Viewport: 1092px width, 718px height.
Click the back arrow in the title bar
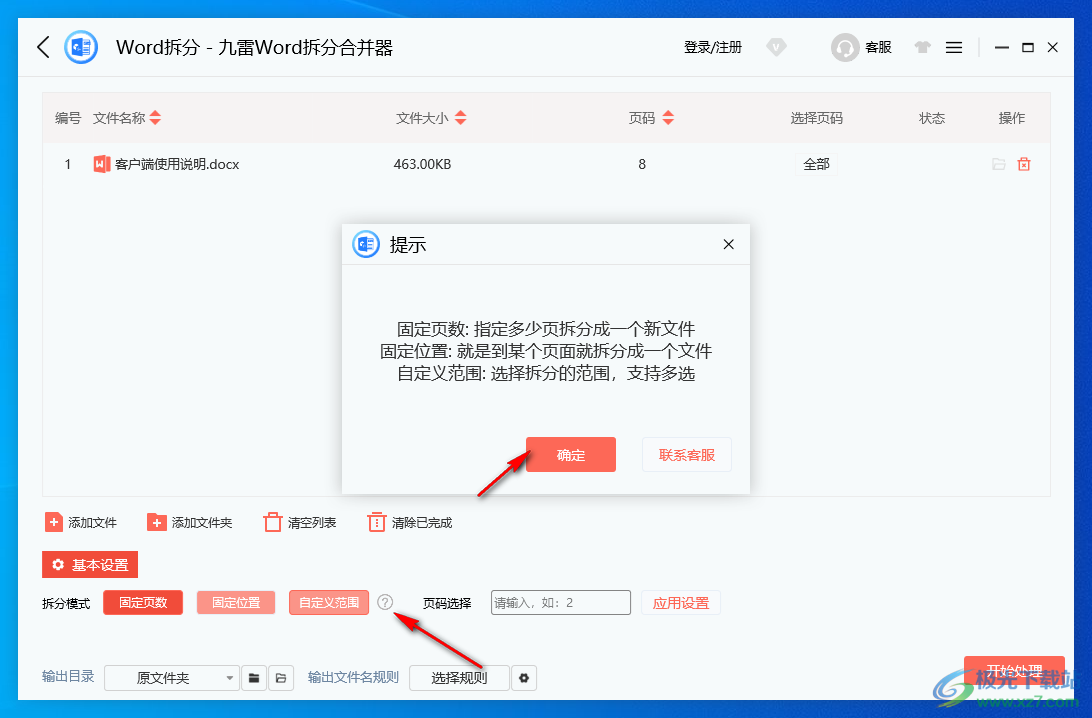pyautogui.click(x=42, y=46)
